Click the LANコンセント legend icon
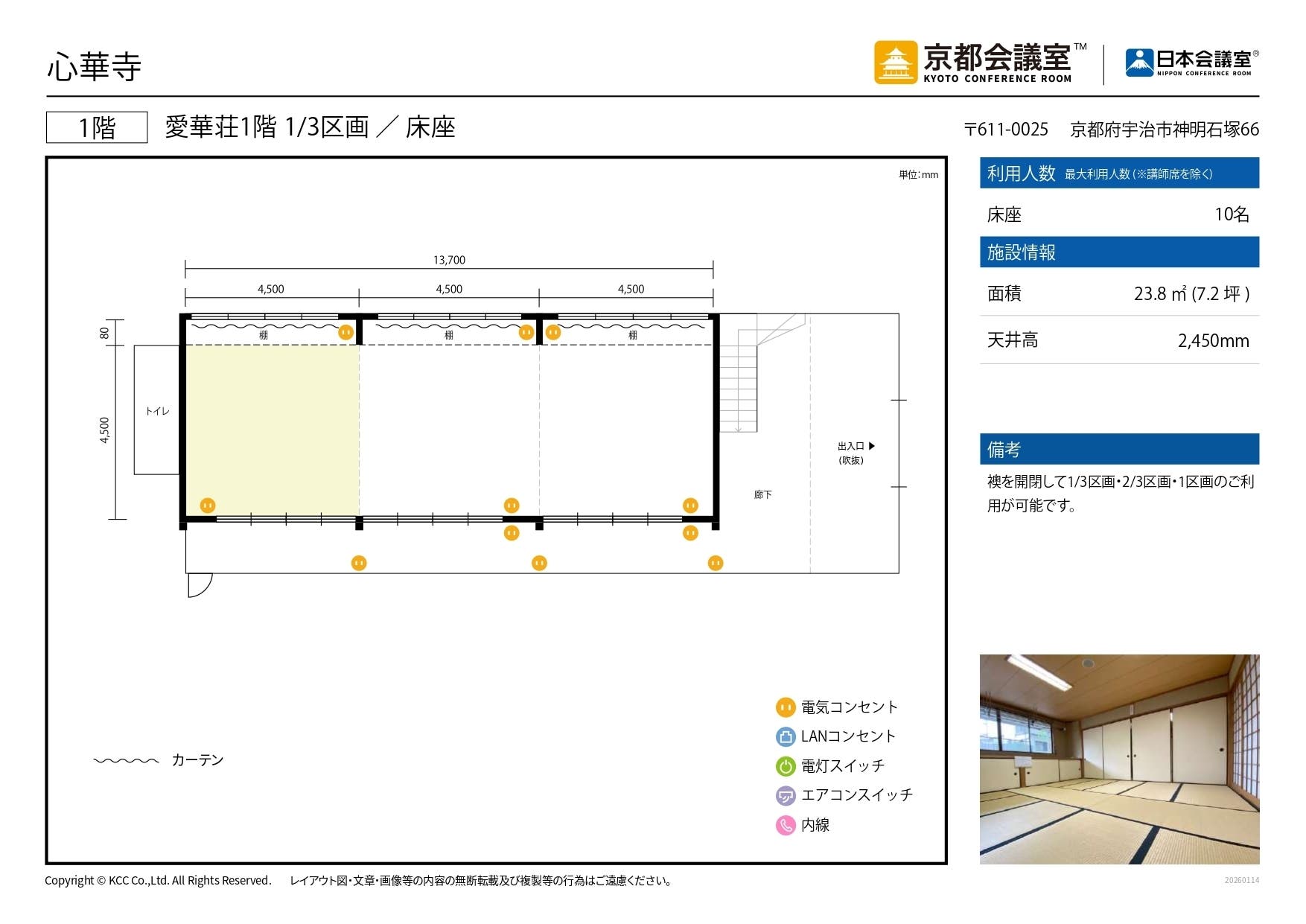Image resolution: width=1306 pixels, height=924 pixels. [x=786, y=736]
